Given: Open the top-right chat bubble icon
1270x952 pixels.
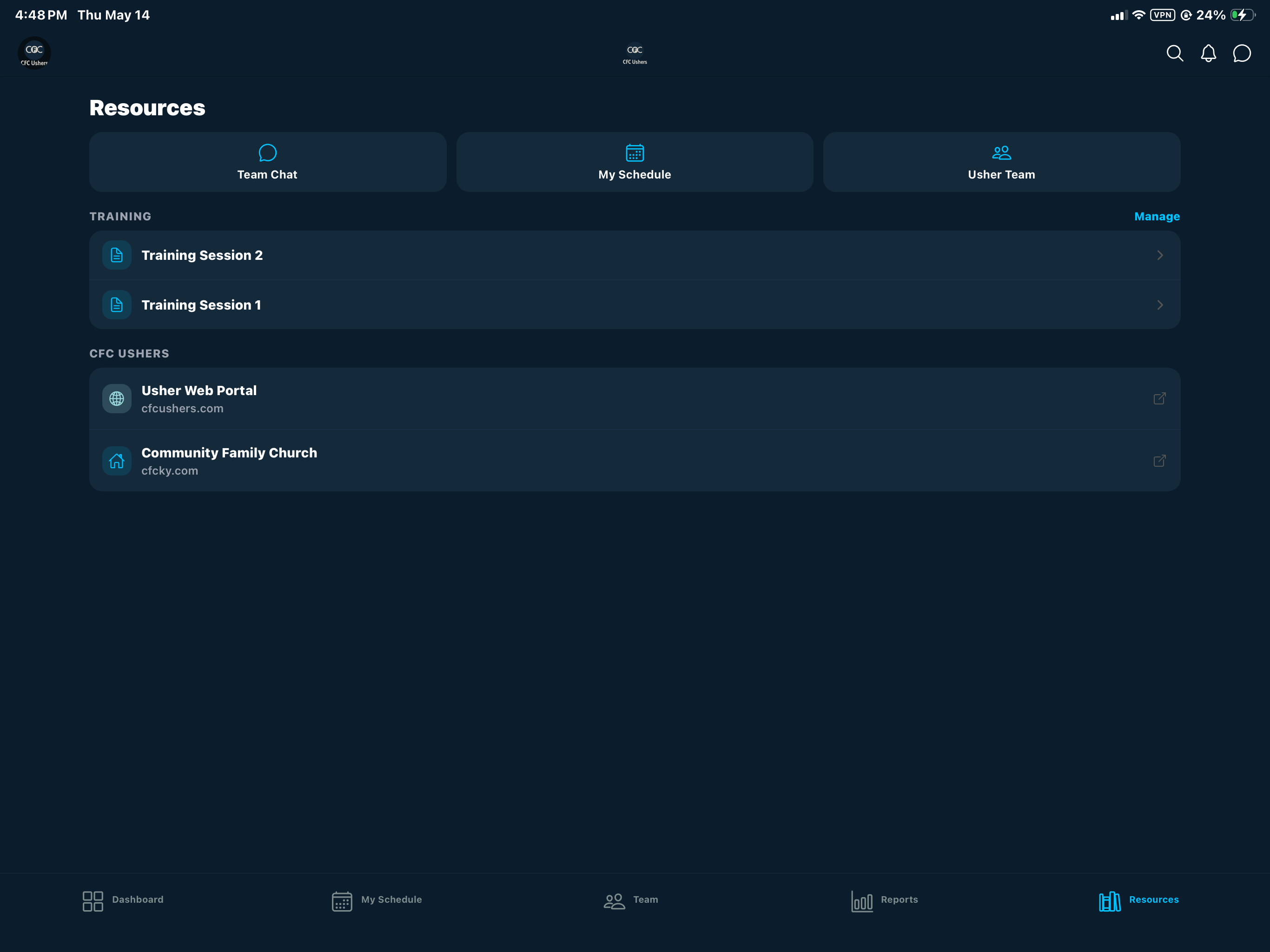Looking at the screenshot, I should 1242,53.
